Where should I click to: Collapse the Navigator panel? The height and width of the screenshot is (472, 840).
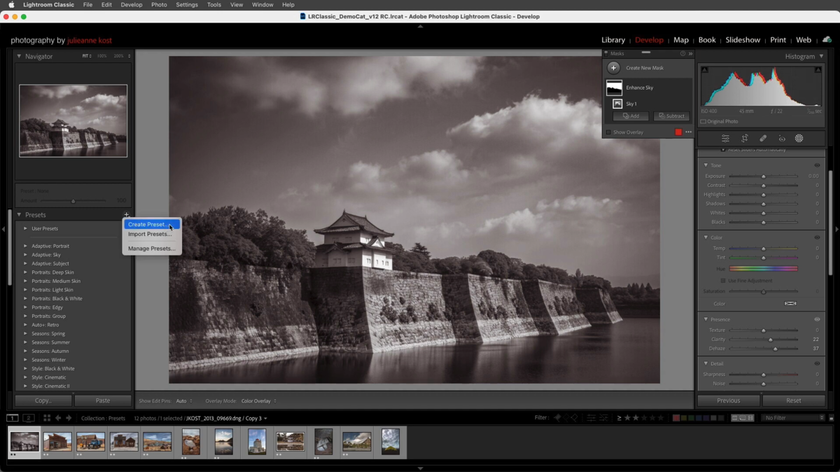click(x=19, y=56)
